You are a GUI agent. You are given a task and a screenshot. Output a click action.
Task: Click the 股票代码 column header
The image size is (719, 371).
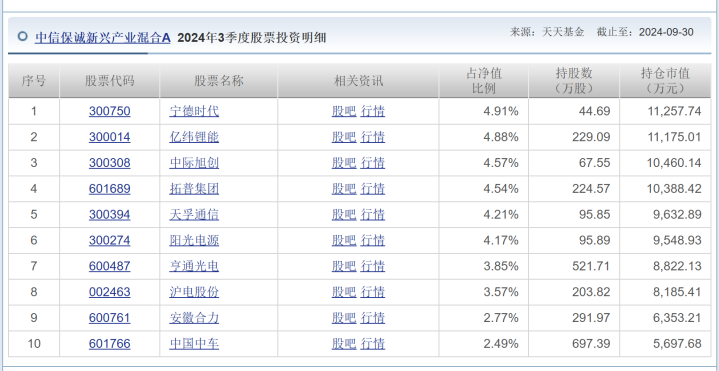tap(110, 81)
